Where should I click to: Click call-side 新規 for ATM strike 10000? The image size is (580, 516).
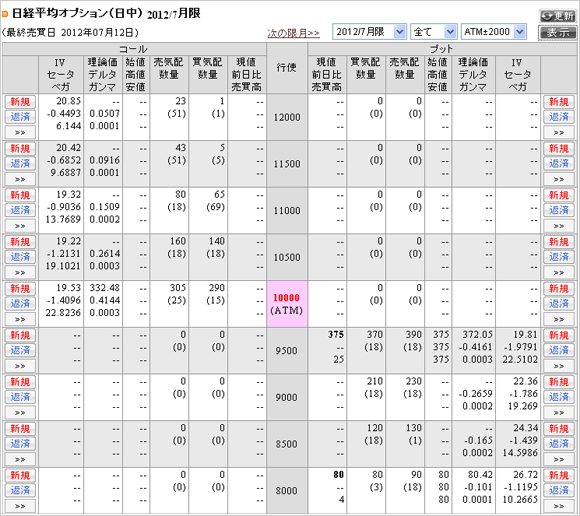coord(20,289)
